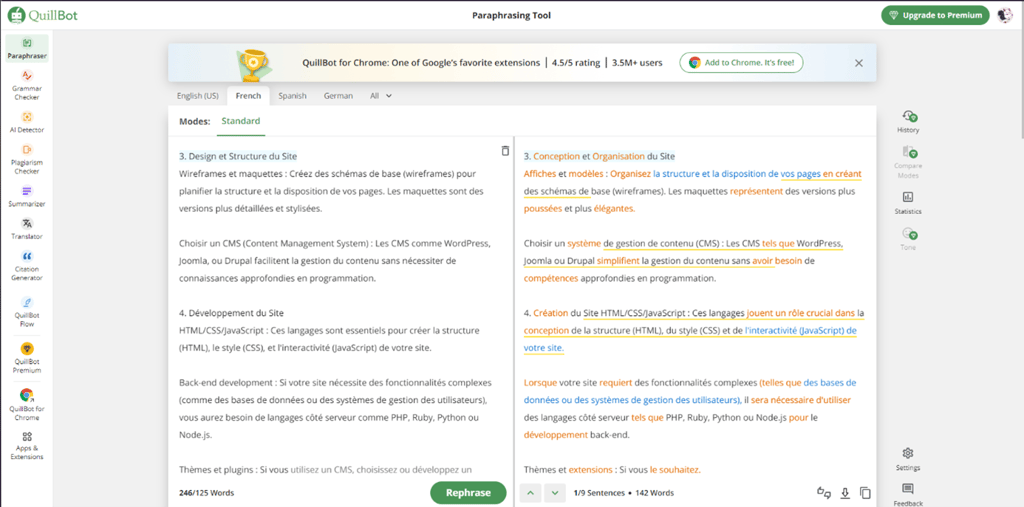Viewport: 1024px width, 507px height.
Task: Open the Citation Generator tool
Action: coord(27,265)
